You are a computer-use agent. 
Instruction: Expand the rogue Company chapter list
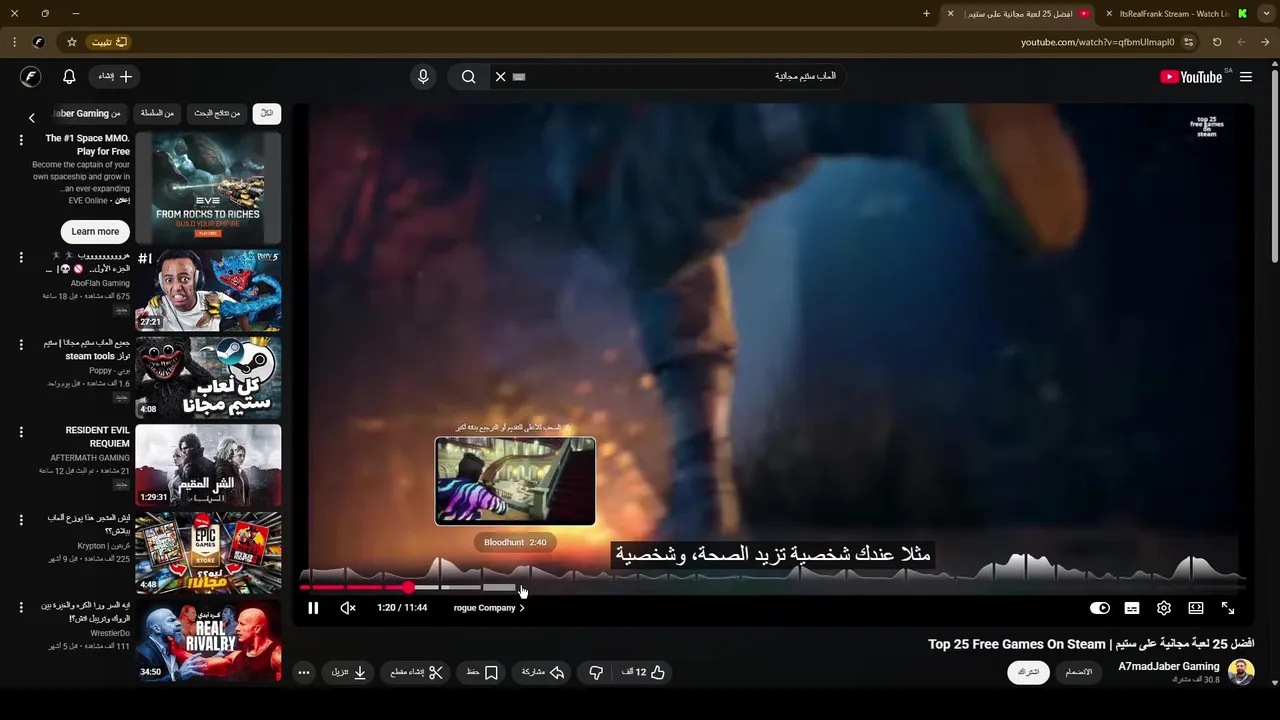489,608
